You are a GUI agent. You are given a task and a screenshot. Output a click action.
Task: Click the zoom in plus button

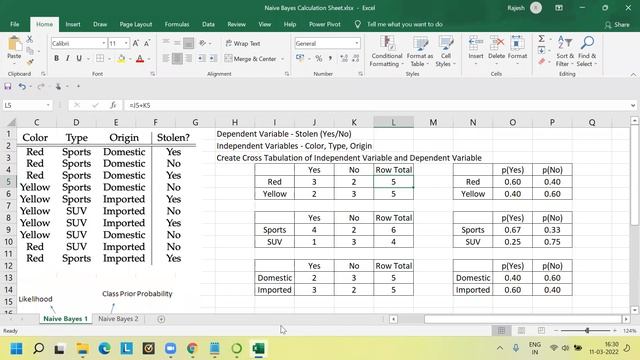tap(615, 331)
